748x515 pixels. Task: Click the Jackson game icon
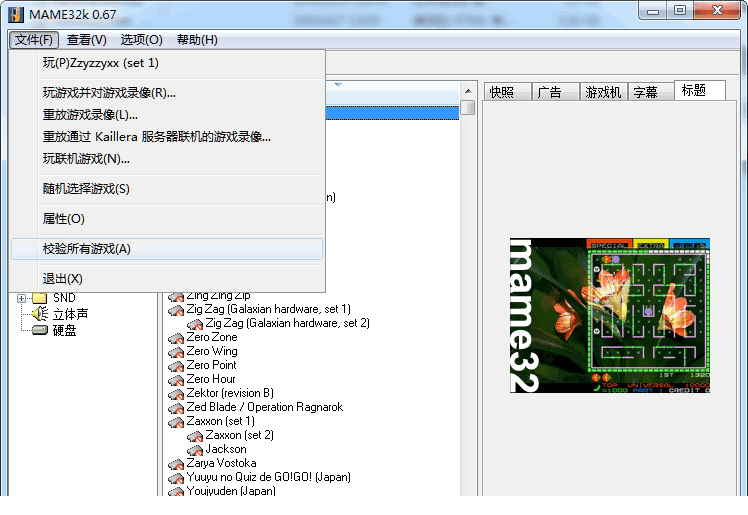195,451
